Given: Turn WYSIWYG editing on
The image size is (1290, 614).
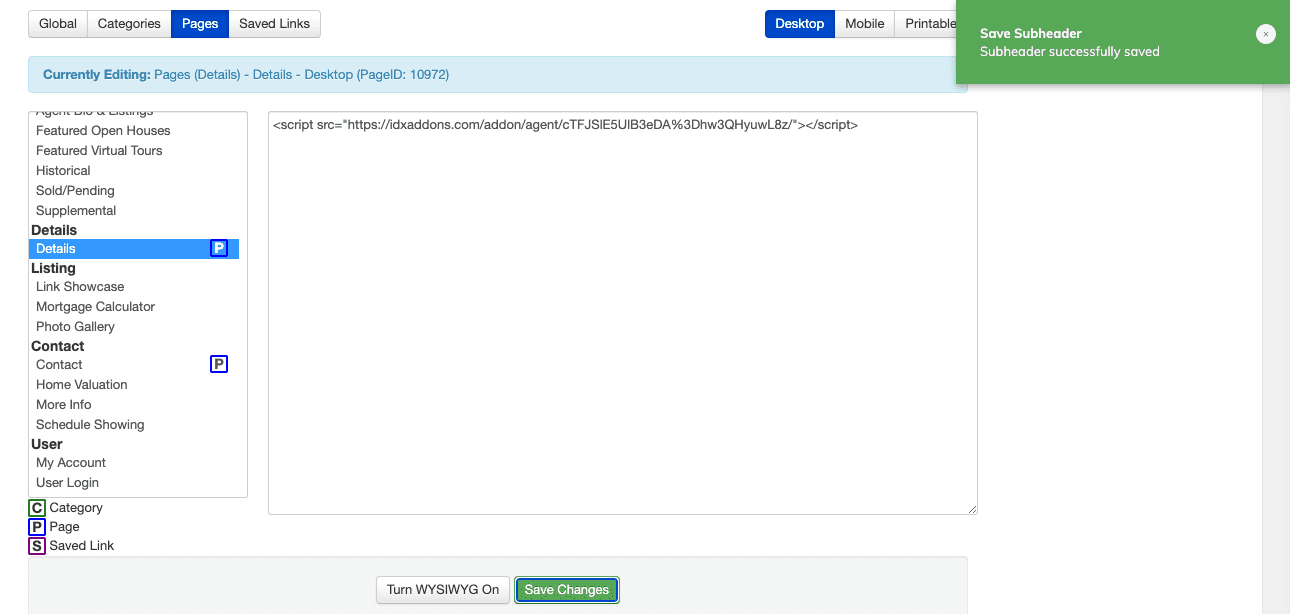Looking at the screenshot, I should [x=443, y=589].
